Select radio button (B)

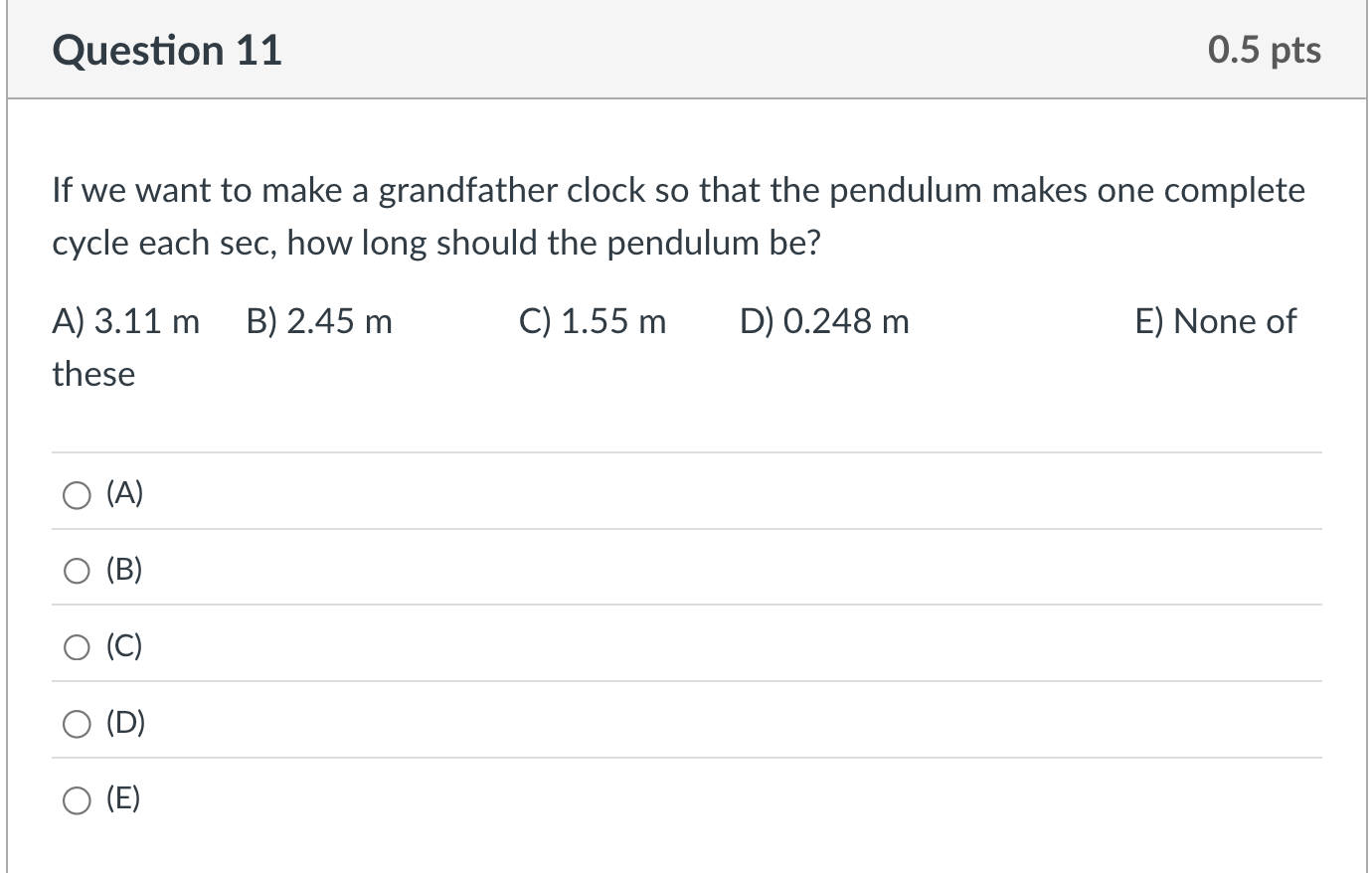pos(77,570)
